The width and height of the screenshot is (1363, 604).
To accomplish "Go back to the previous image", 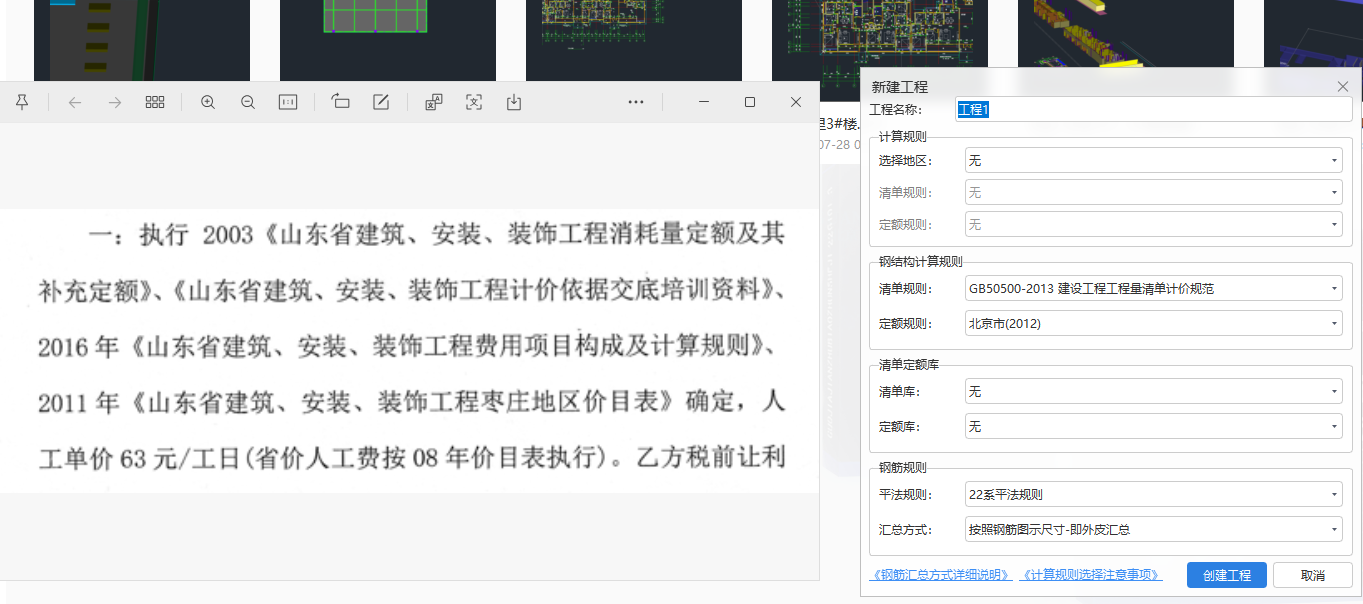I will pos(75,102).
